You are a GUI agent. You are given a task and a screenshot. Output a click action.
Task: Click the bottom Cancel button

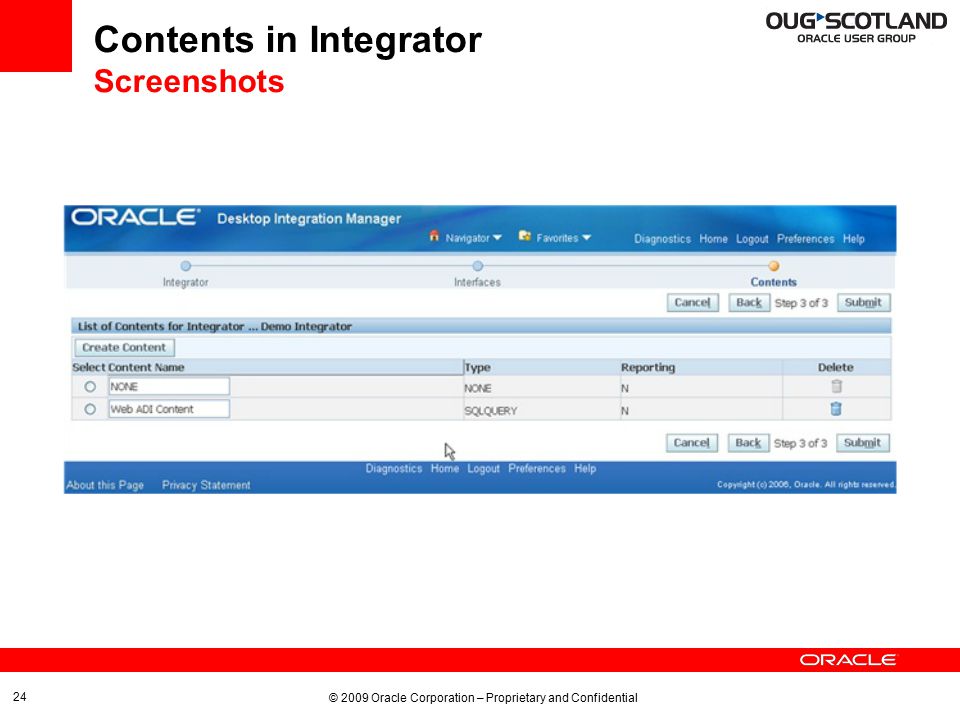692,443
